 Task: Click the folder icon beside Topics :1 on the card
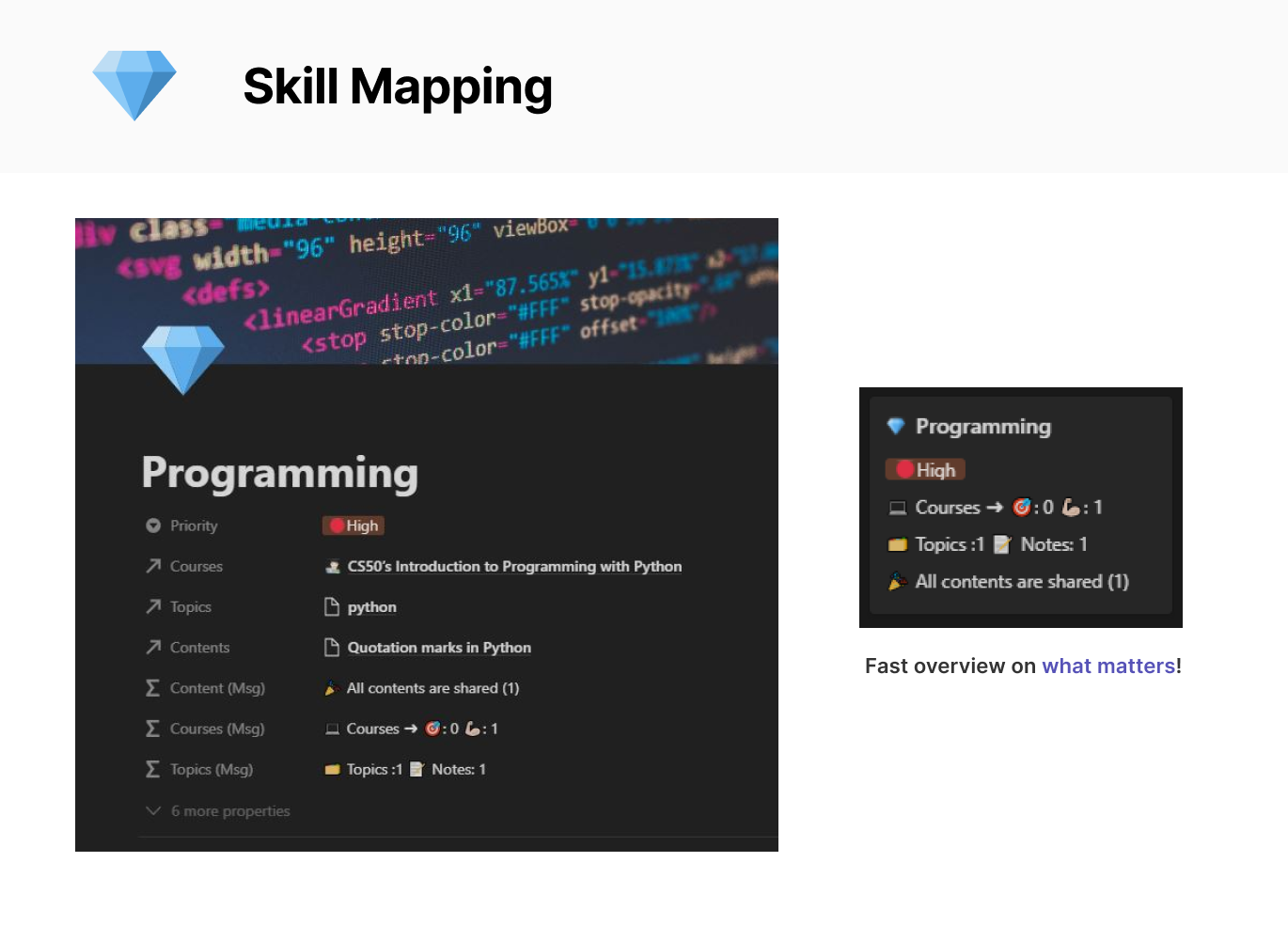(898, 544)
